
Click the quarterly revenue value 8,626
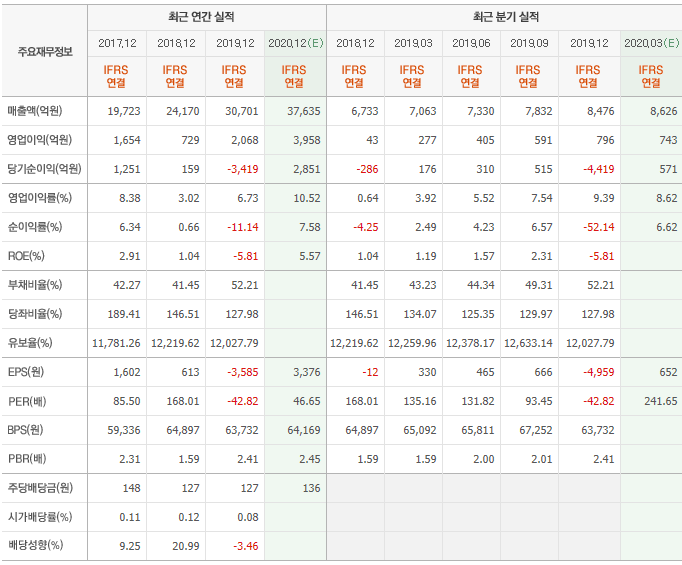tap(664, 111)
